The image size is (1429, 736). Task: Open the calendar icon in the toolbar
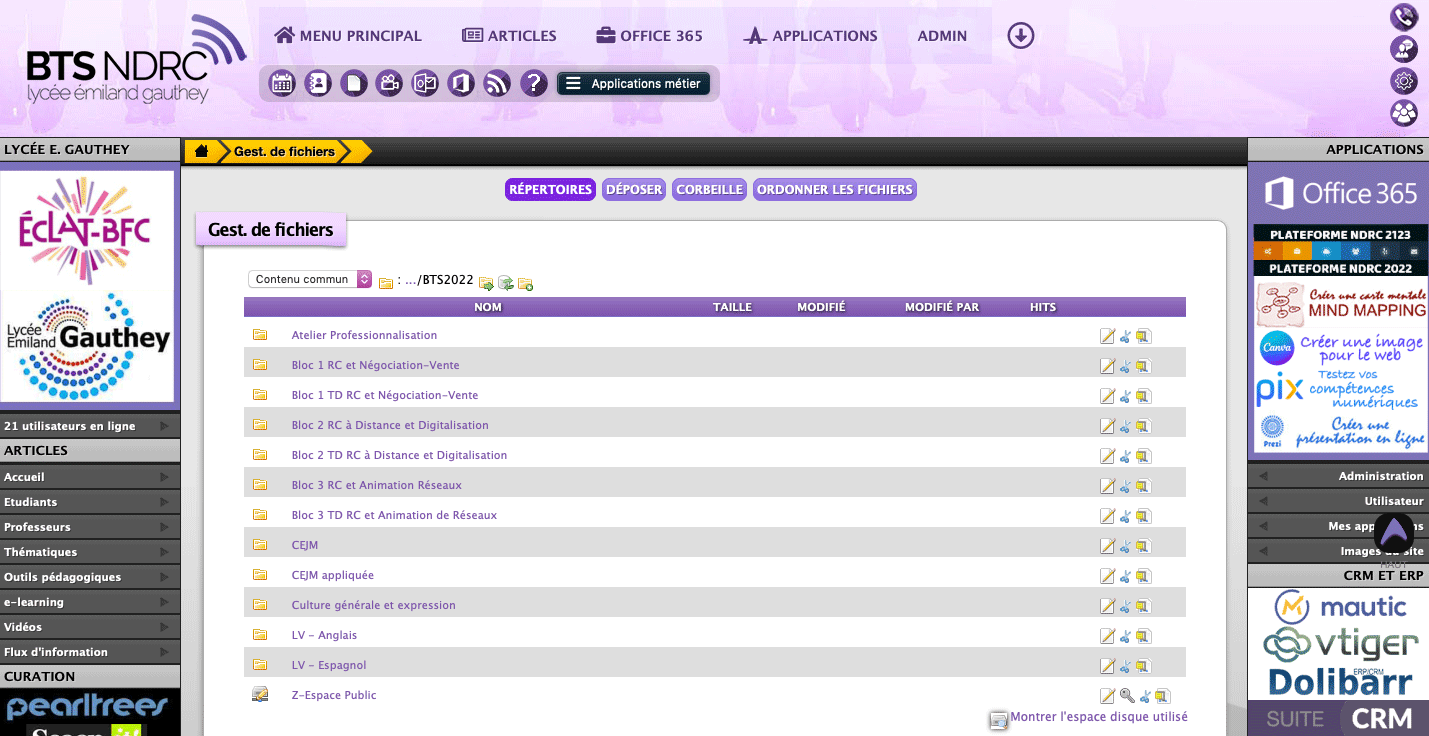click(x=282, y=84)
